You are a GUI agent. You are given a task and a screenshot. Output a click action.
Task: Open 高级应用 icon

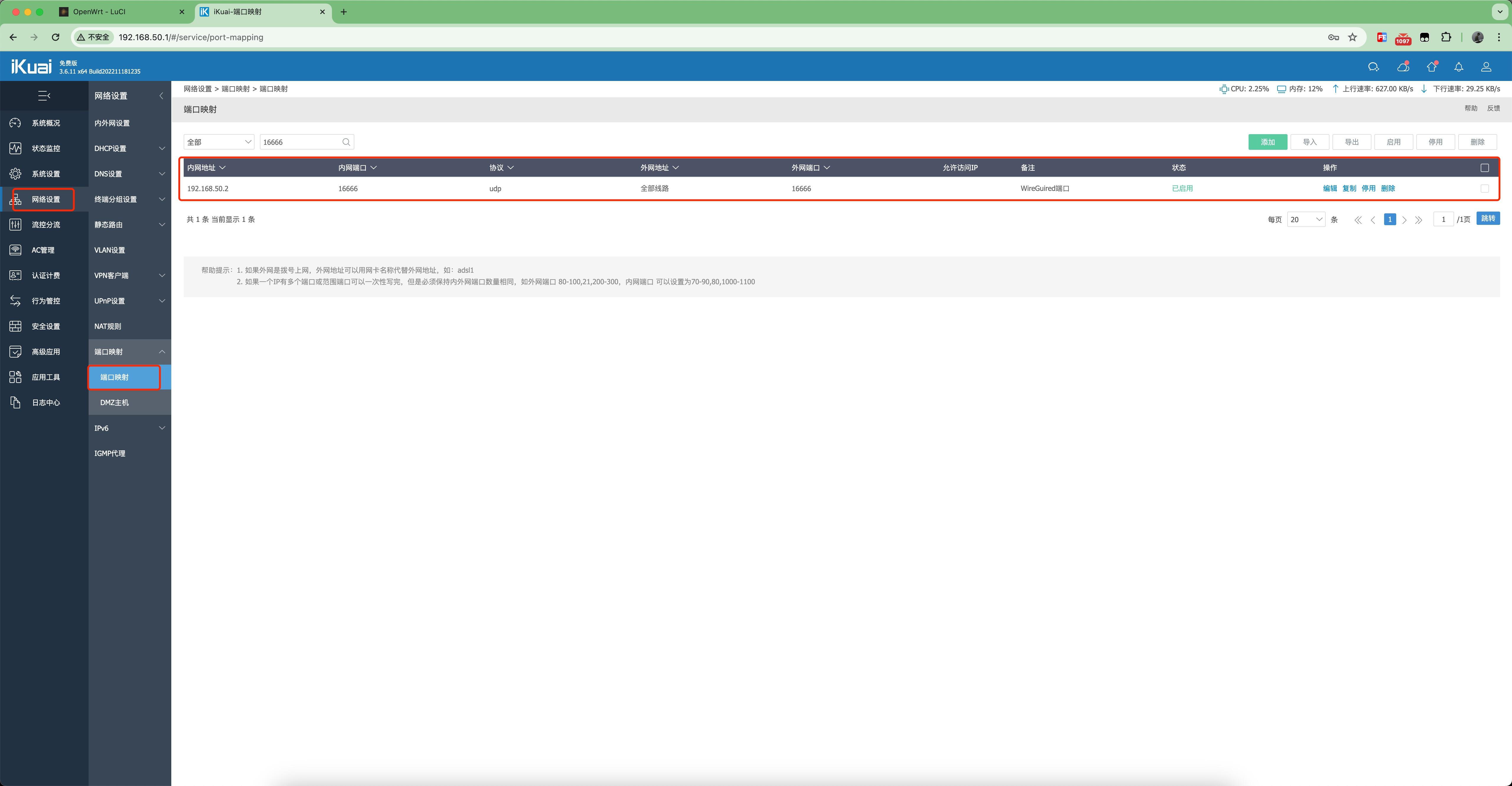[15, 351]
